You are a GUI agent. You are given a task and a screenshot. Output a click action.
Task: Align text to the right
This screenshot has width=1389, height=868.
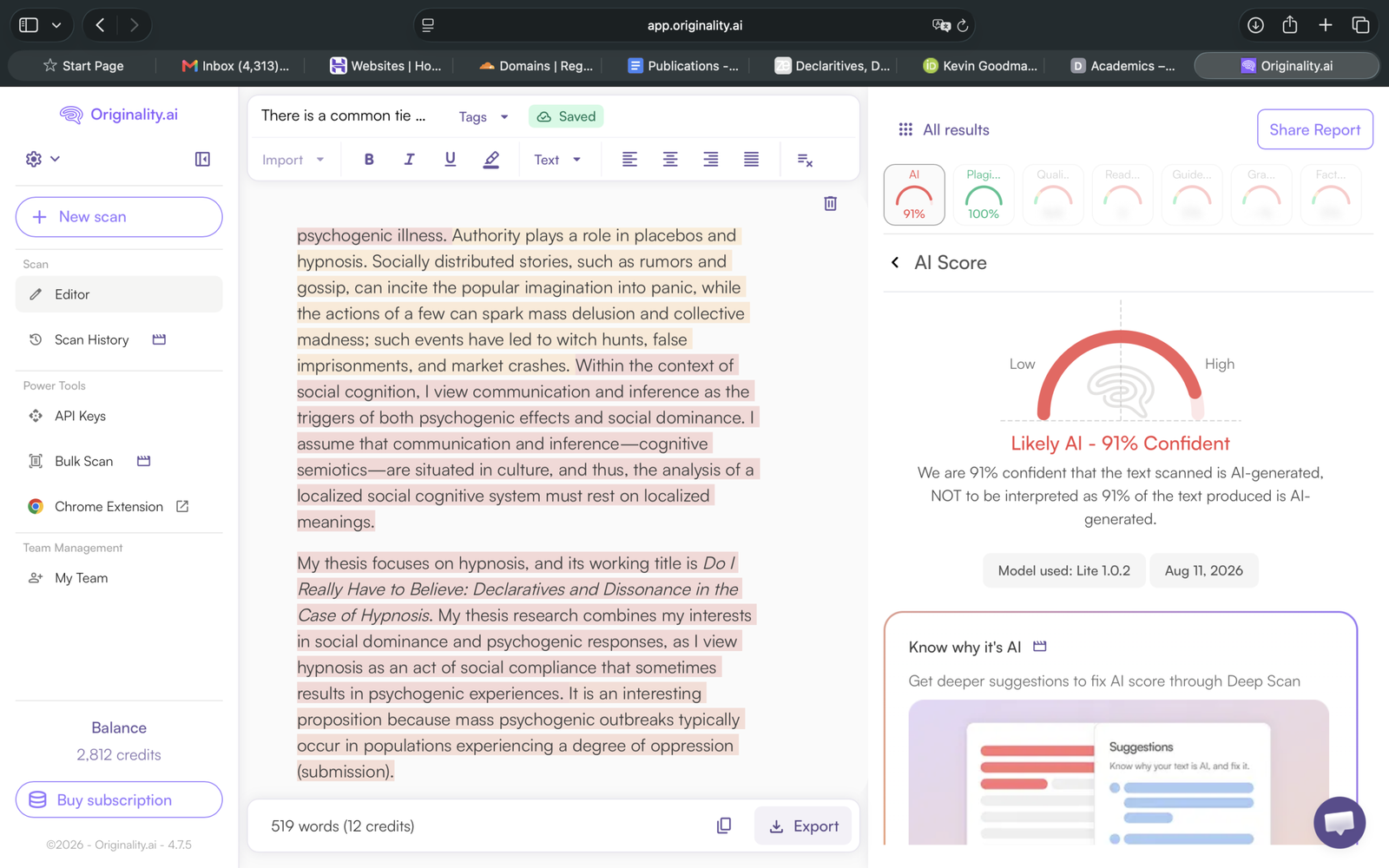tap(711, 160)
